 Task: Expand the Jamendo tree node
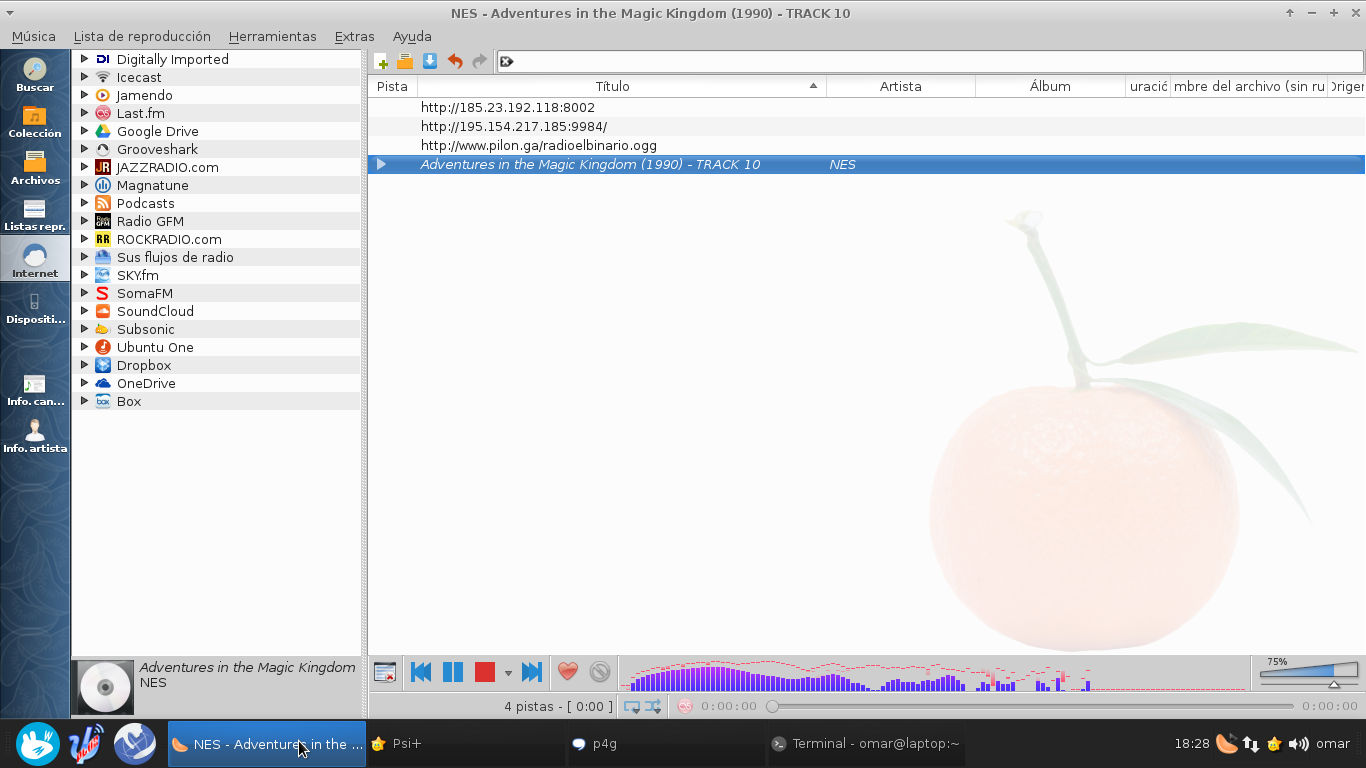coord(85,95)
